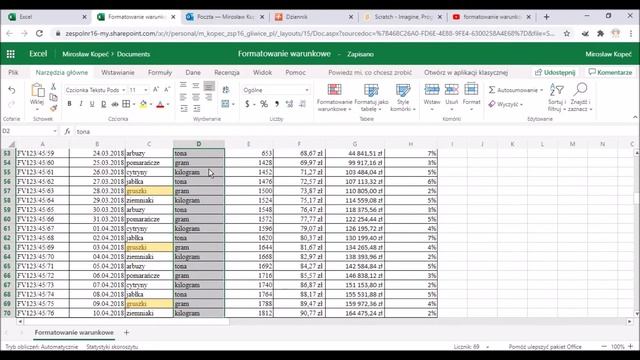640x360 pixels.
Task: Click the Wrap text icon
Action: (x=226, y=90)
